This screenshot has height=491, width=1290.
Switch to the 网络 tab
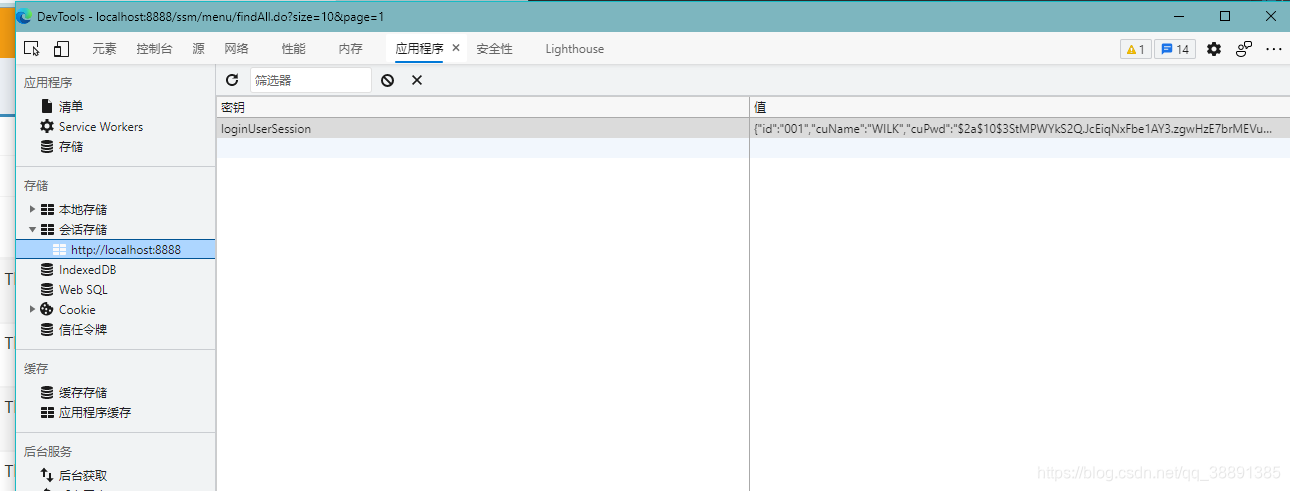(236, 49)
